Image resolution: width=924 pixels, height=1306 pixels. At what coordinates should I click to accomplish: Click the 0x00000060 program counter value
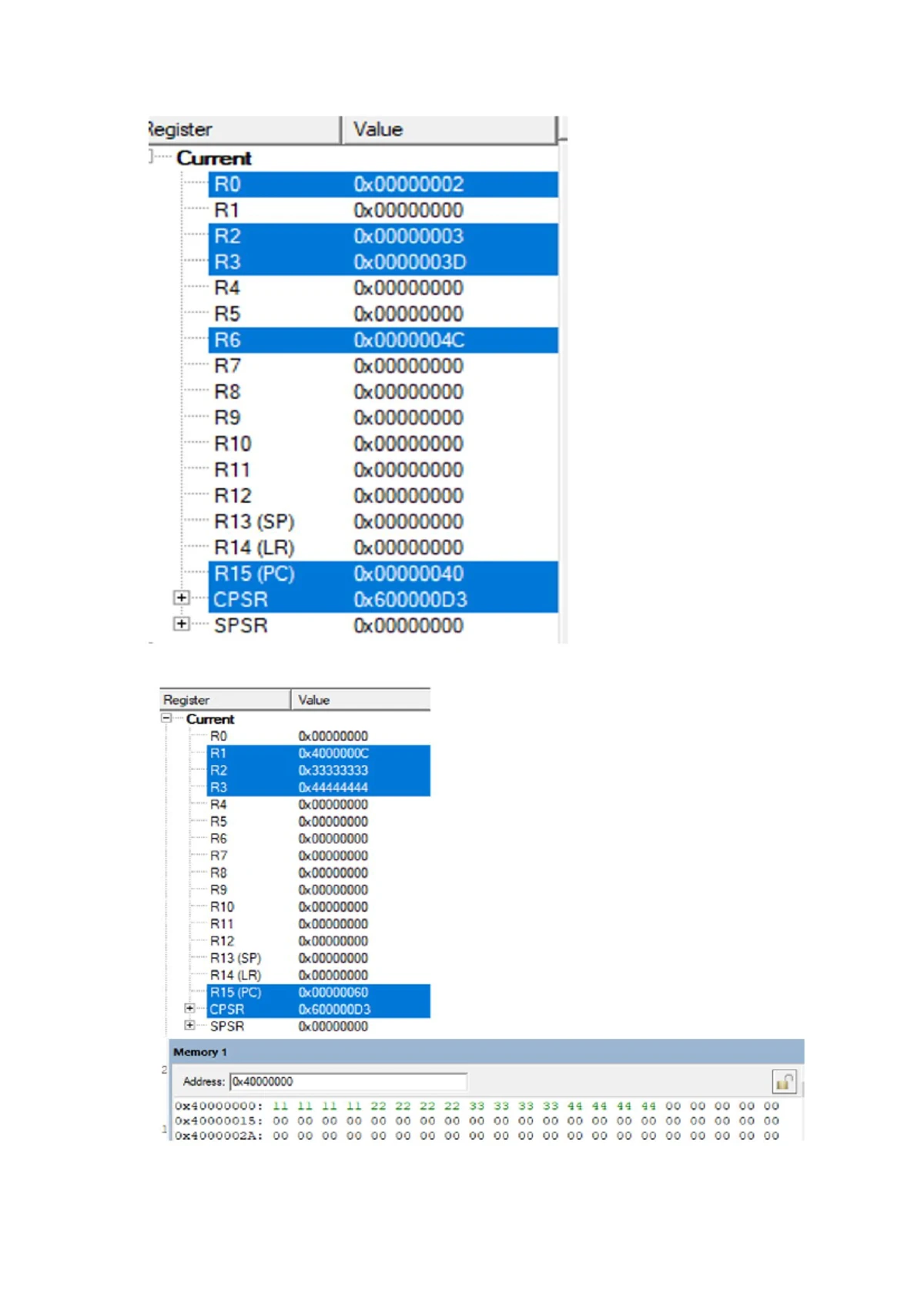333,992
